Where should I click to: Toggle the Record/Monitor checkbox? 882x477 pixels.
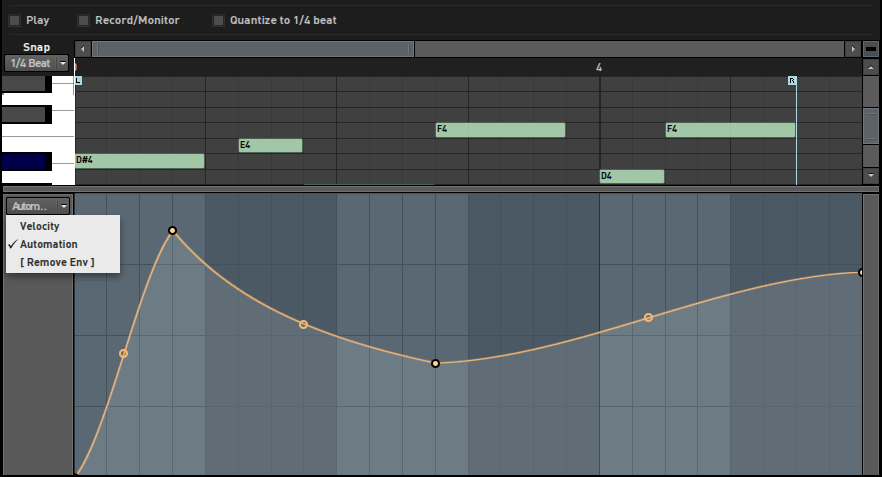[83, 21]
